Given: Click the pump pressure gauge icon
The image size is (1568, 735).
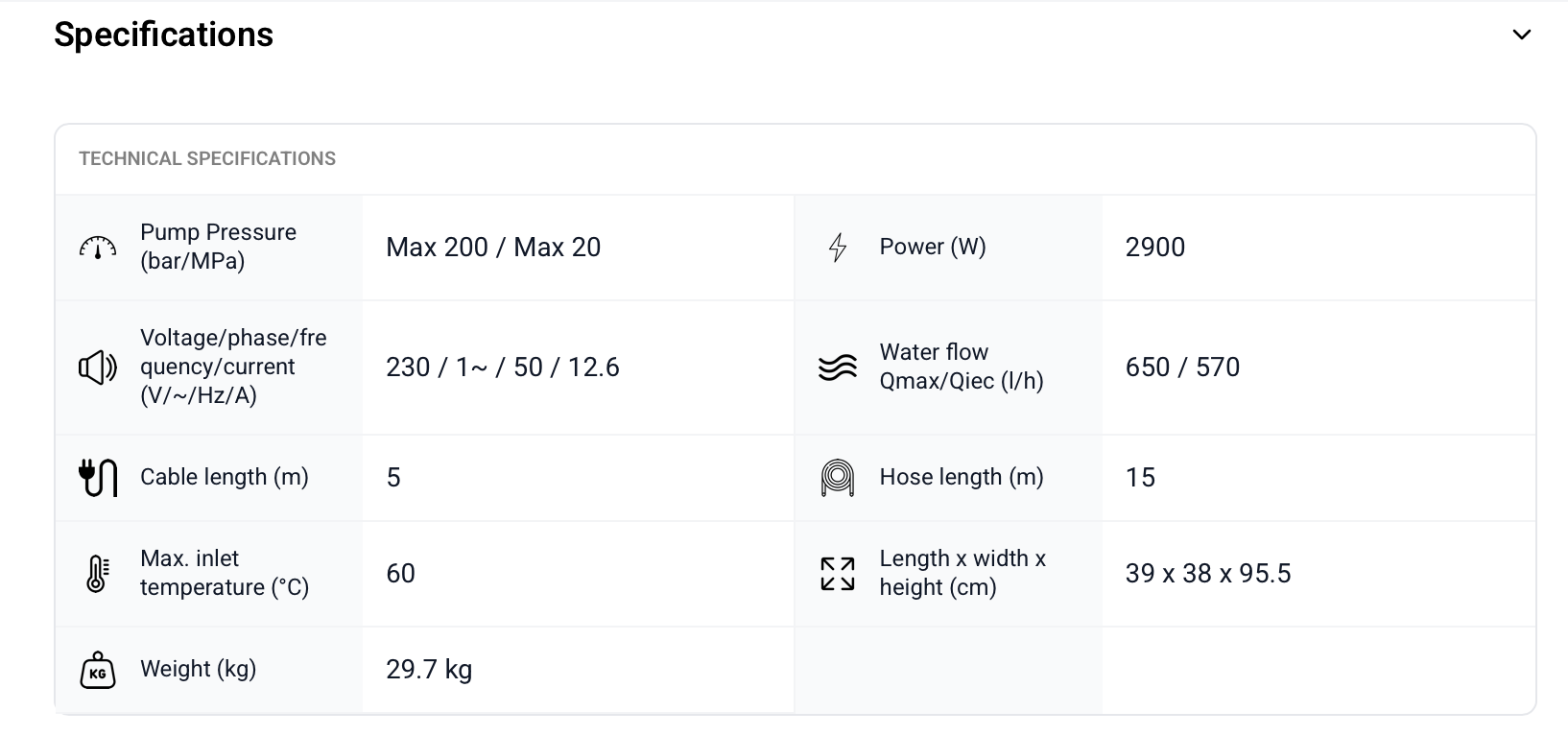Looking at the screenshot, I should (98, 248).
